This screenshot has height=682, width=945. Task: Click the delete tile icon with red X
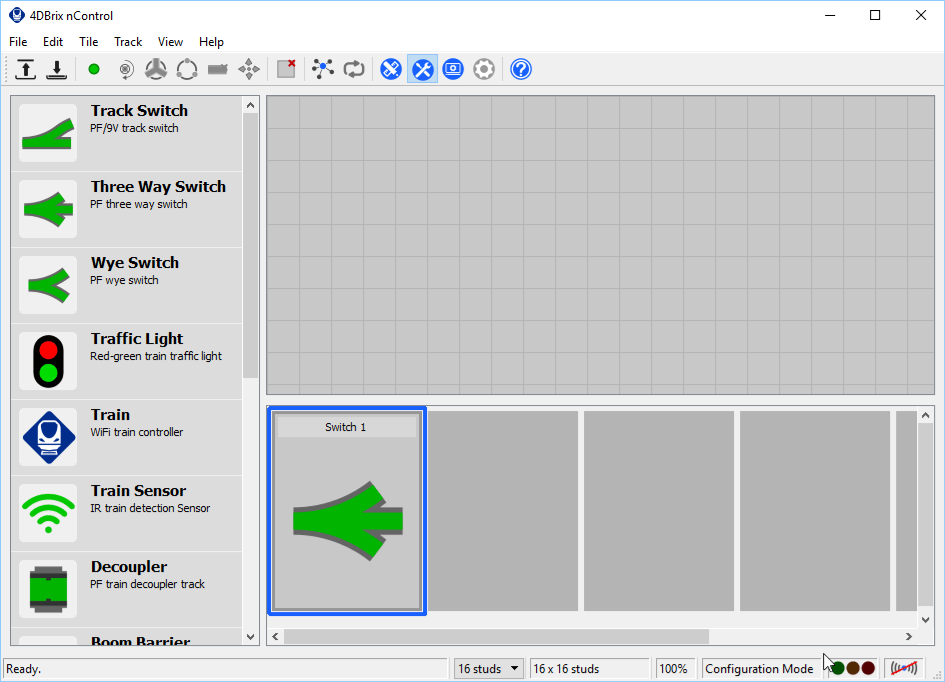point(286,69)
